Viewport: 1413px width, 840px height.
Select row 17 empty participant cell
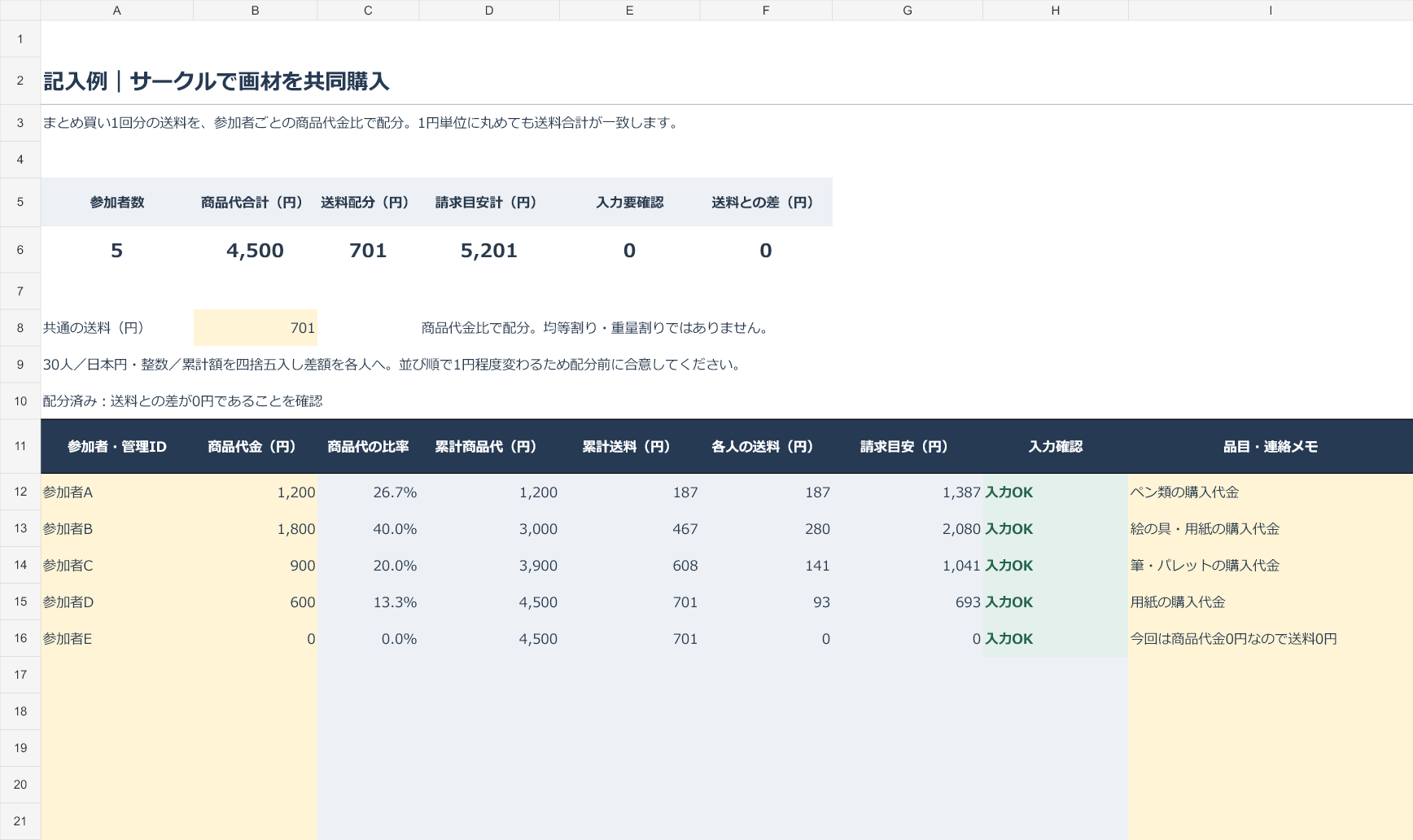117,675
